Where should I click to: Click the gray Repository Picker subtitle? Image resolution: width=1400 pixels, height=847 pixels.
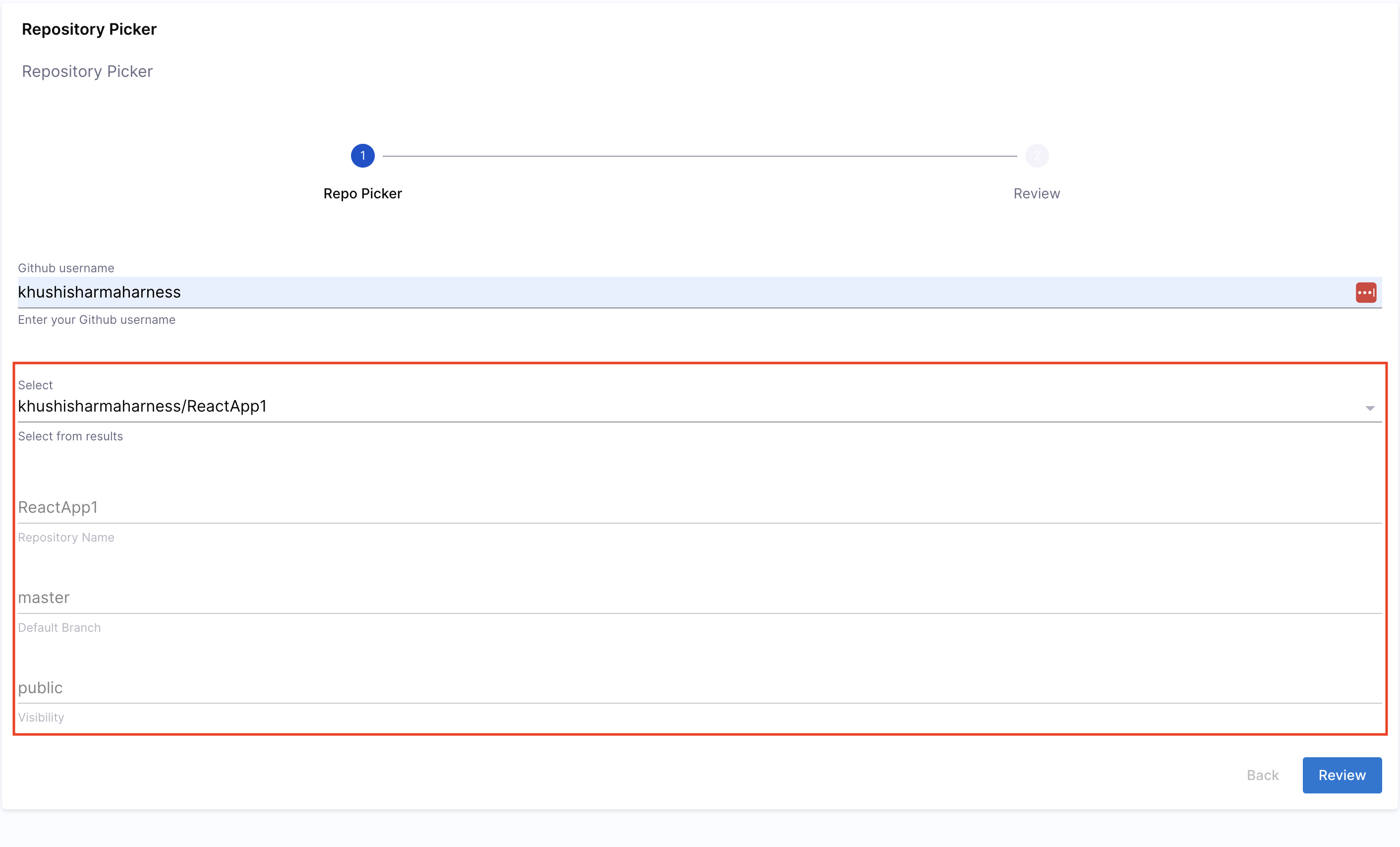click(x=87, y=71)
